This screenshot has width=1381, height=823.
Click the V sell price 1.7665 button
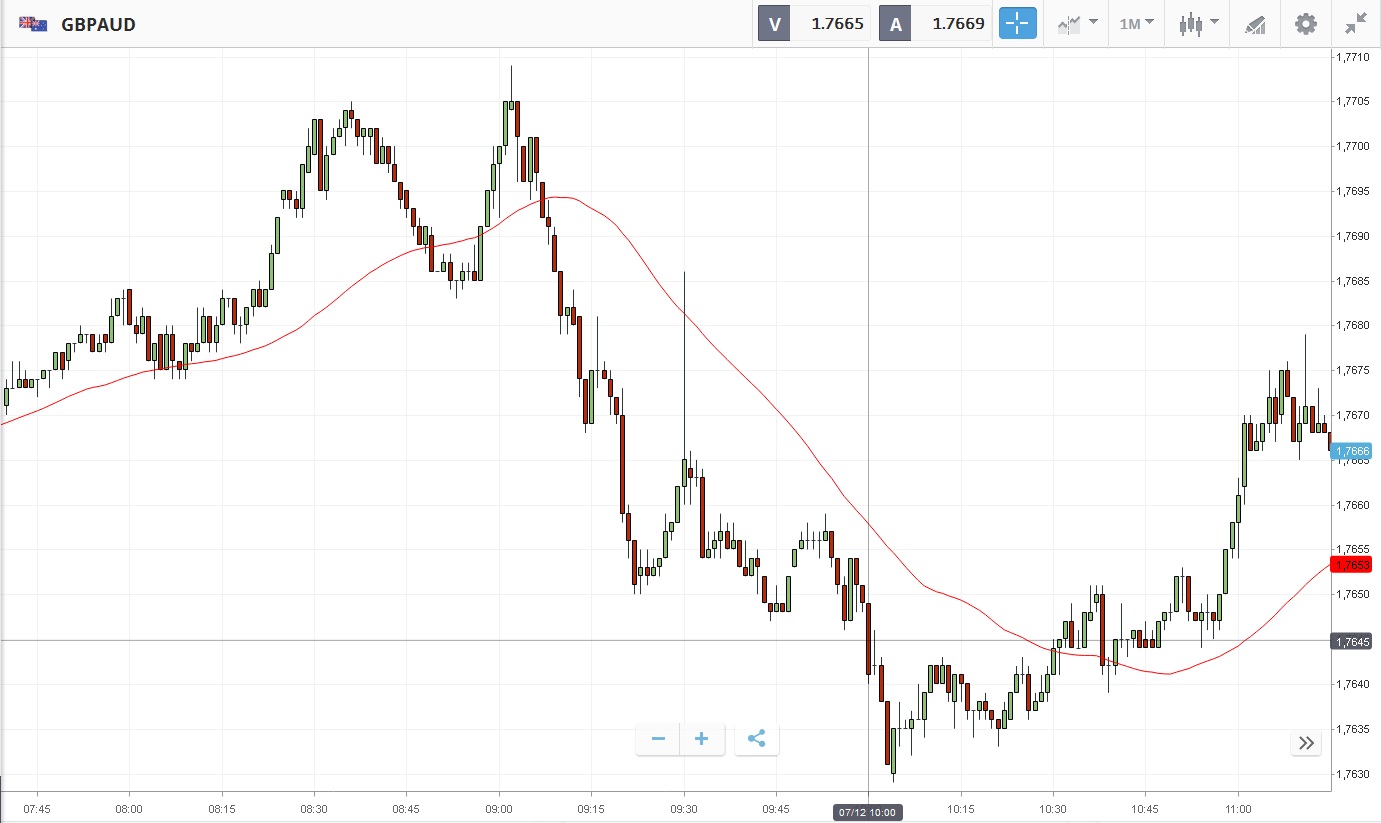(x=814, y=24)
